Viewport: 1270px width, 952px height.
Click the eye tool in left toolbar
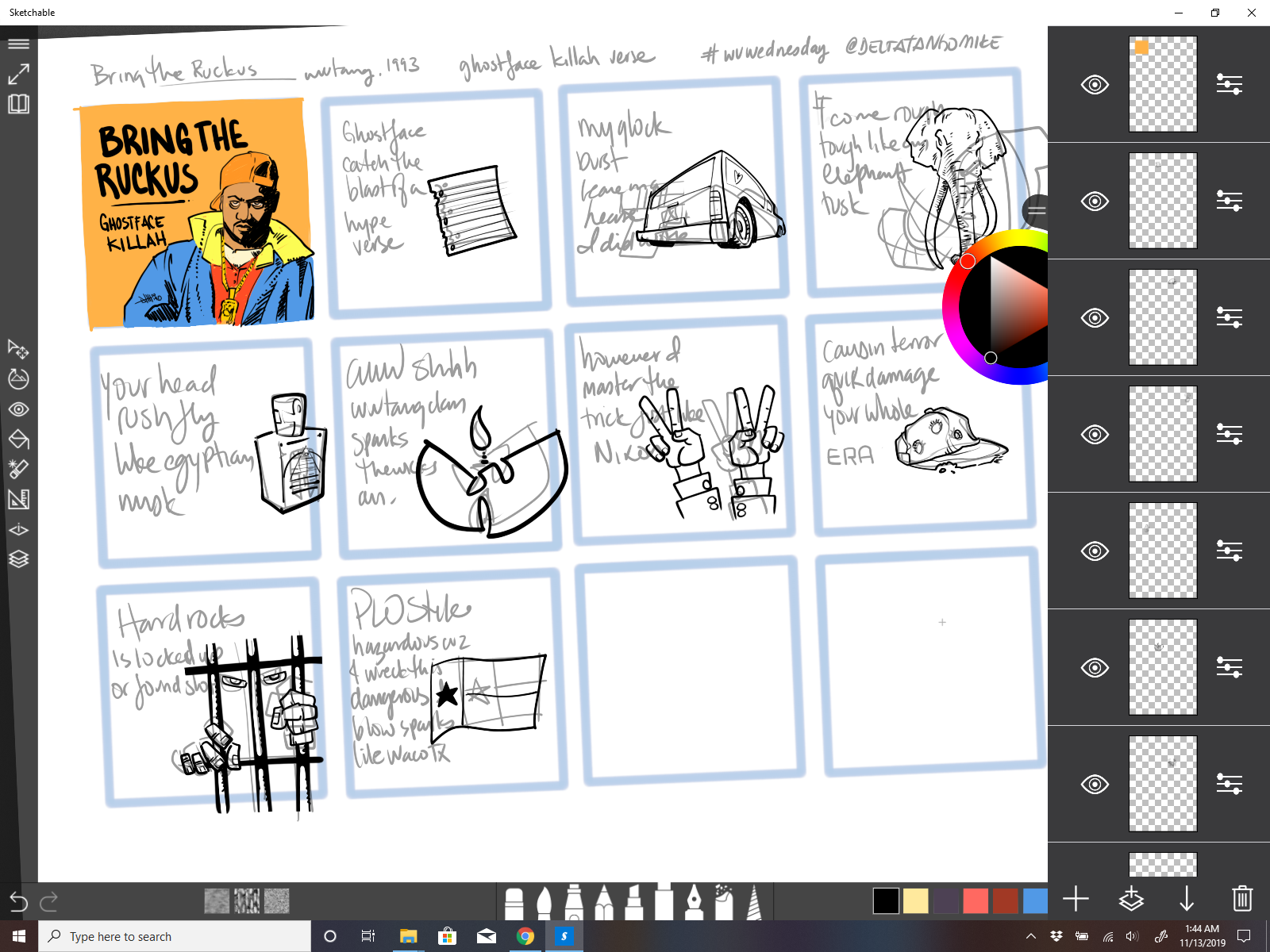tap(18, 409)
